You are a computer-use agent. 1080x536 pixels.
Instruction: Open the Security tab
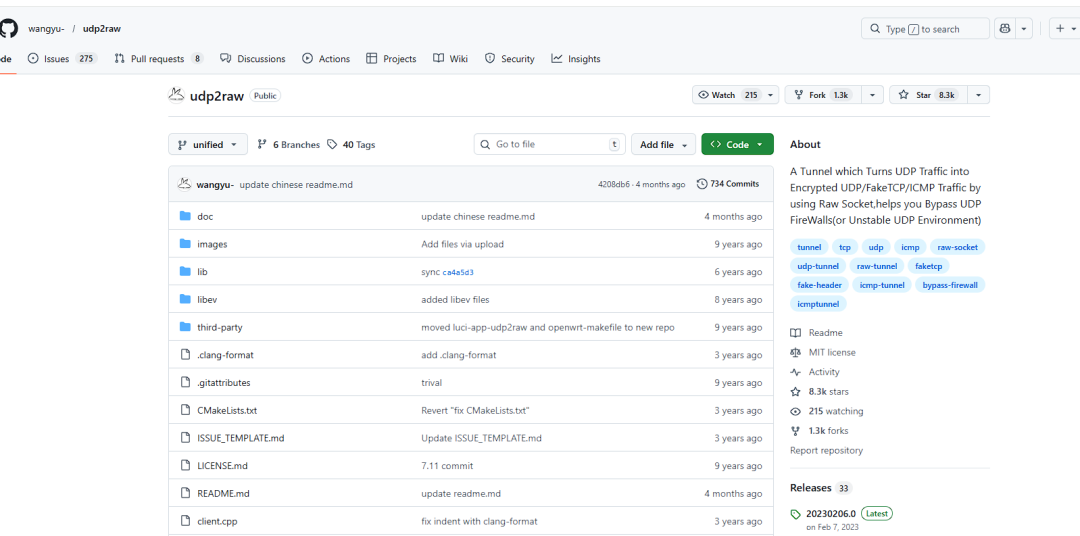coord(510,59)
